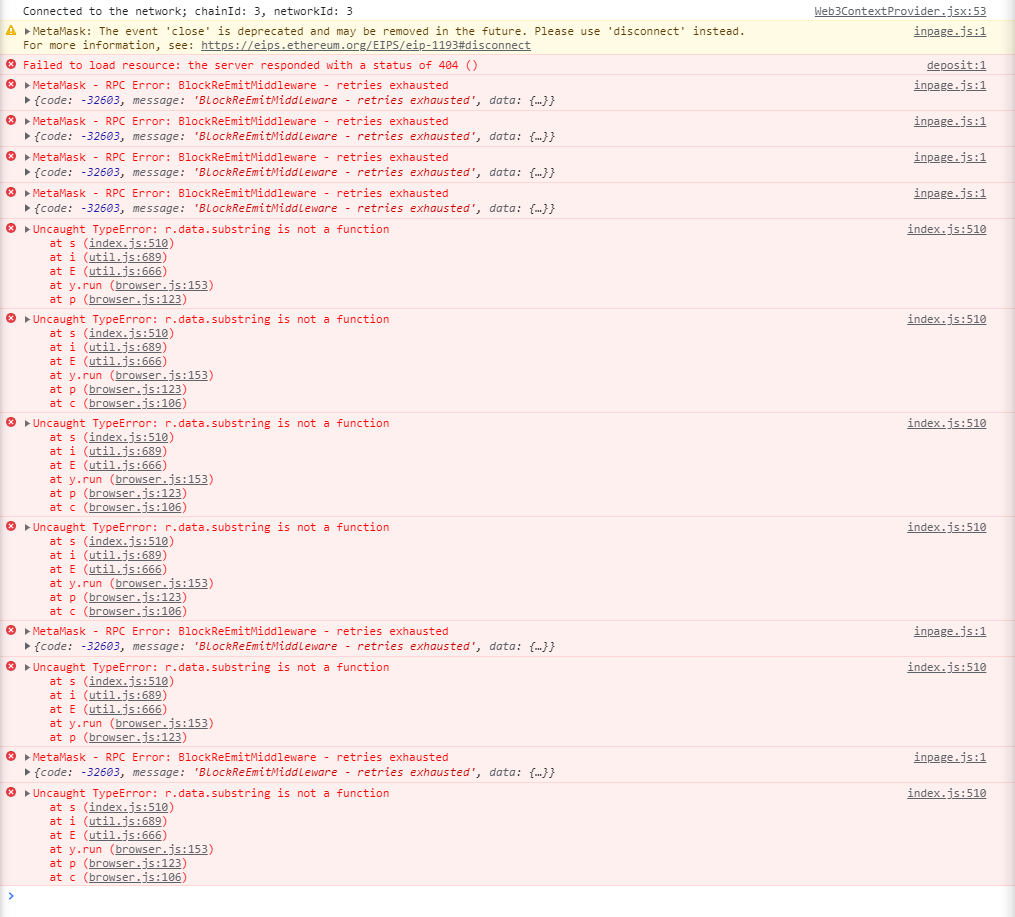Open right-side index.js:510 link of last TypeError

click(946, 793)
